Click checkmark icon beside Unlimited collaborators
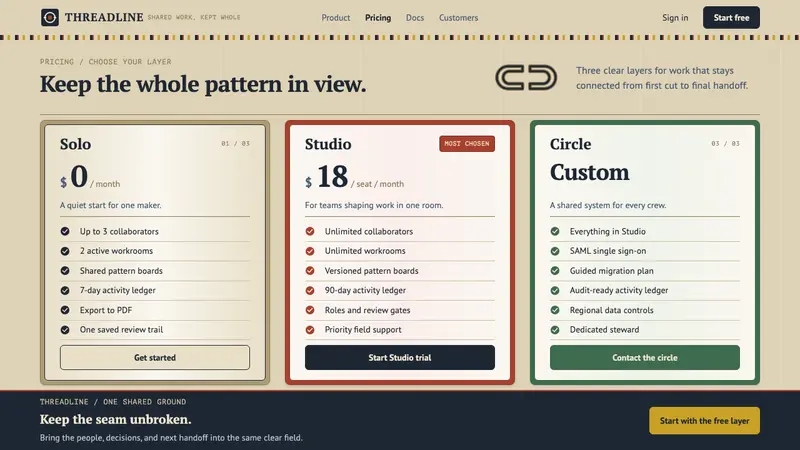800x450 pixels. pos(310,231)
